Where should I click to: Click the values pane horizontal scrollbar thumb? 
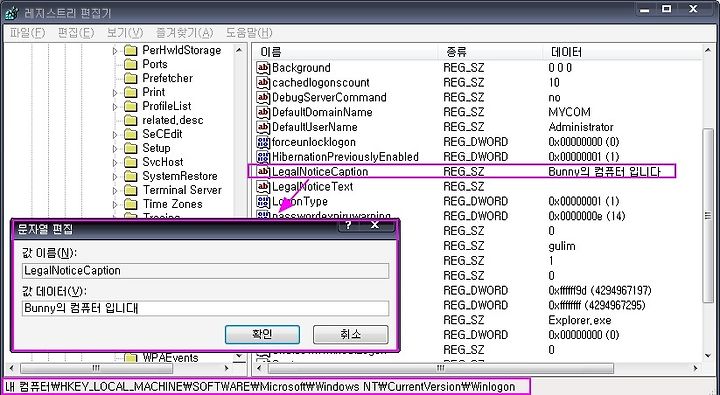[x=441, y=368]
